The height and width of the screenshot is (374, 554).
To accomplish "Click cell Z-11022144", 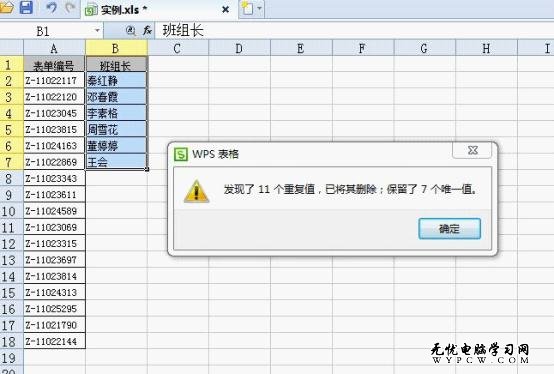I will 54,342.
